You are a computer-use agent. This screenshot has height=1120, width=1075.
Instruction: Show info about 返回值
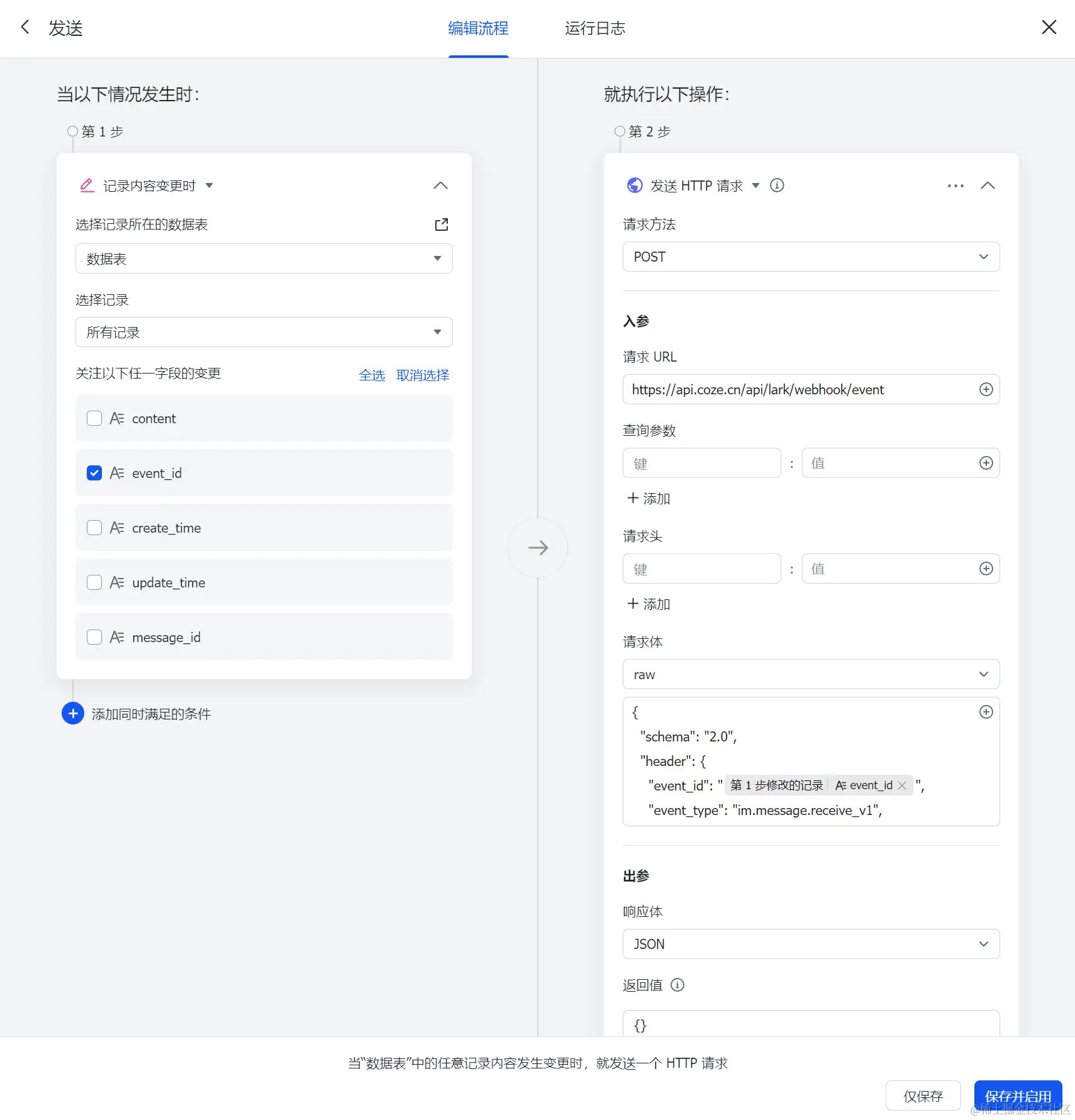[x=677, y=985]
